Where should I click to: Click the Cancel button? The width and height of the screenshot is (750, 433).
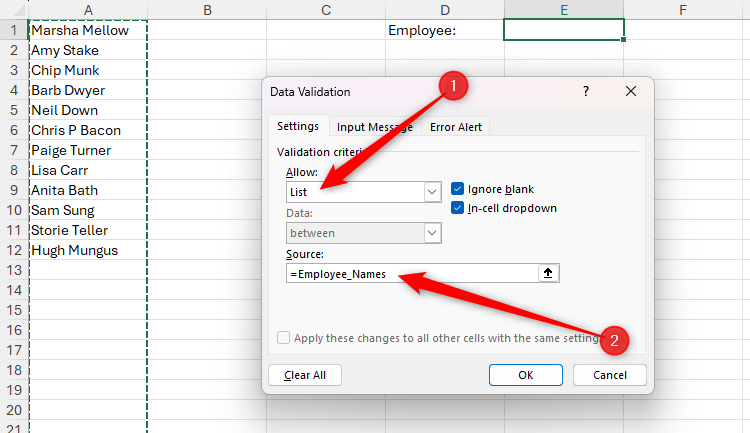609,375
